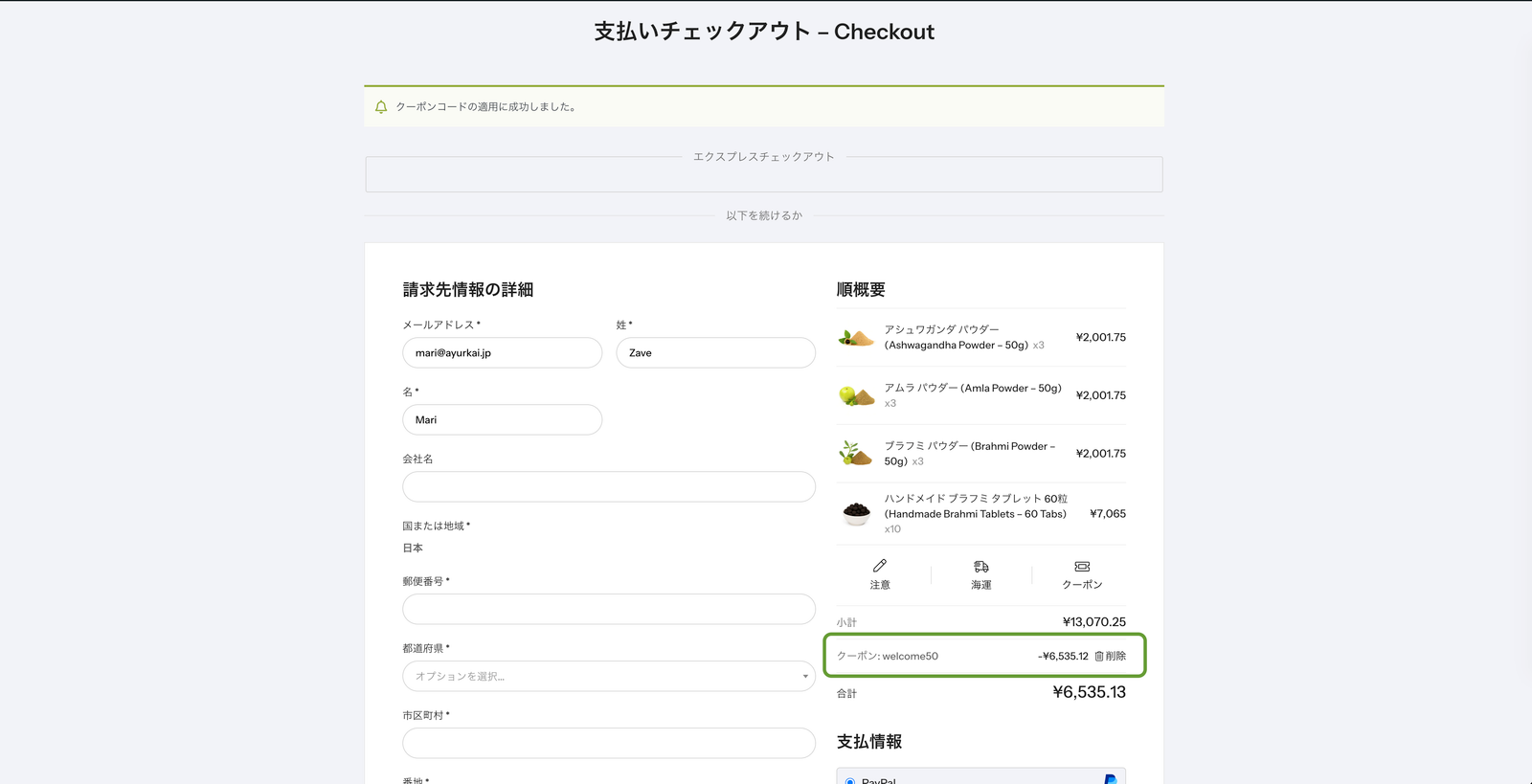Image resolution: width=1532 pixels, height=784 pixels.
Task: Click the pencil icon for order notes
Action: [879, 566]
